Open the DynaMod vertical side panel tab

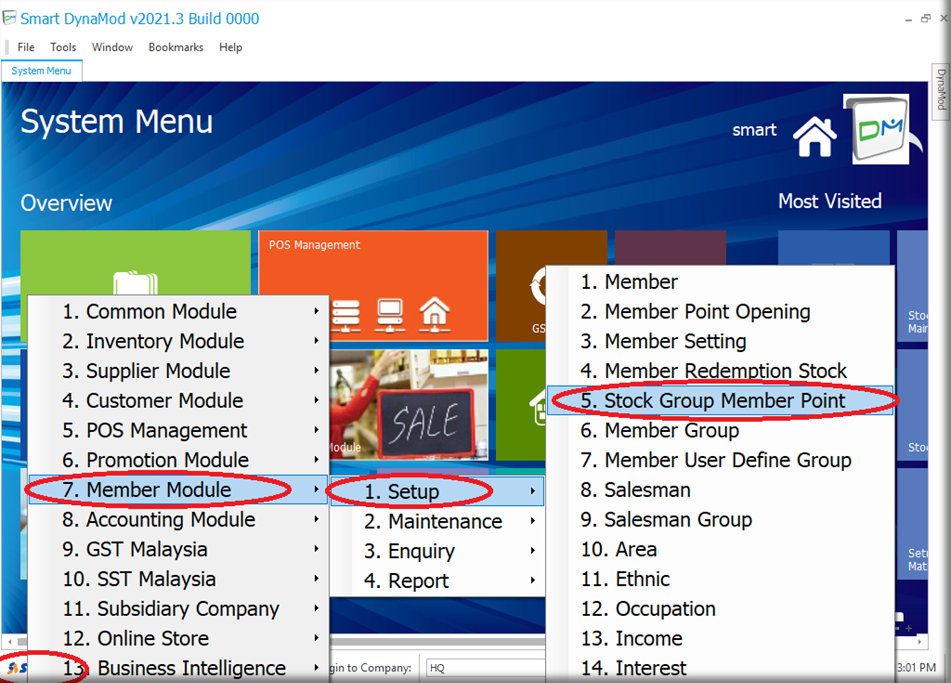click(941, 90)
